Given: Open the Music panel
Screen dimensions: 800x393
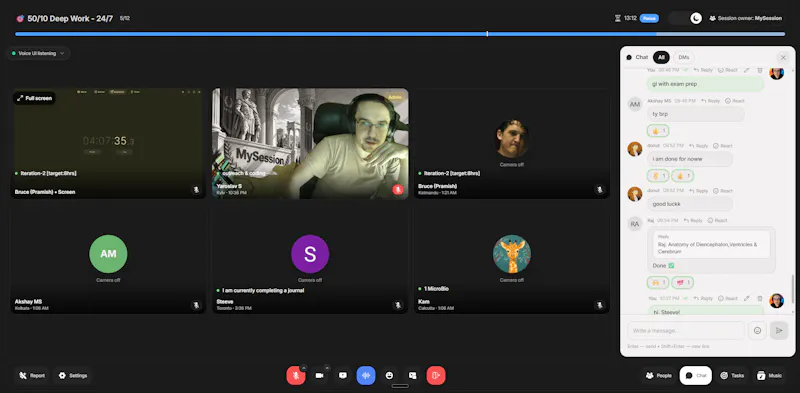Looking at the screenshot, I should point(769,376).
